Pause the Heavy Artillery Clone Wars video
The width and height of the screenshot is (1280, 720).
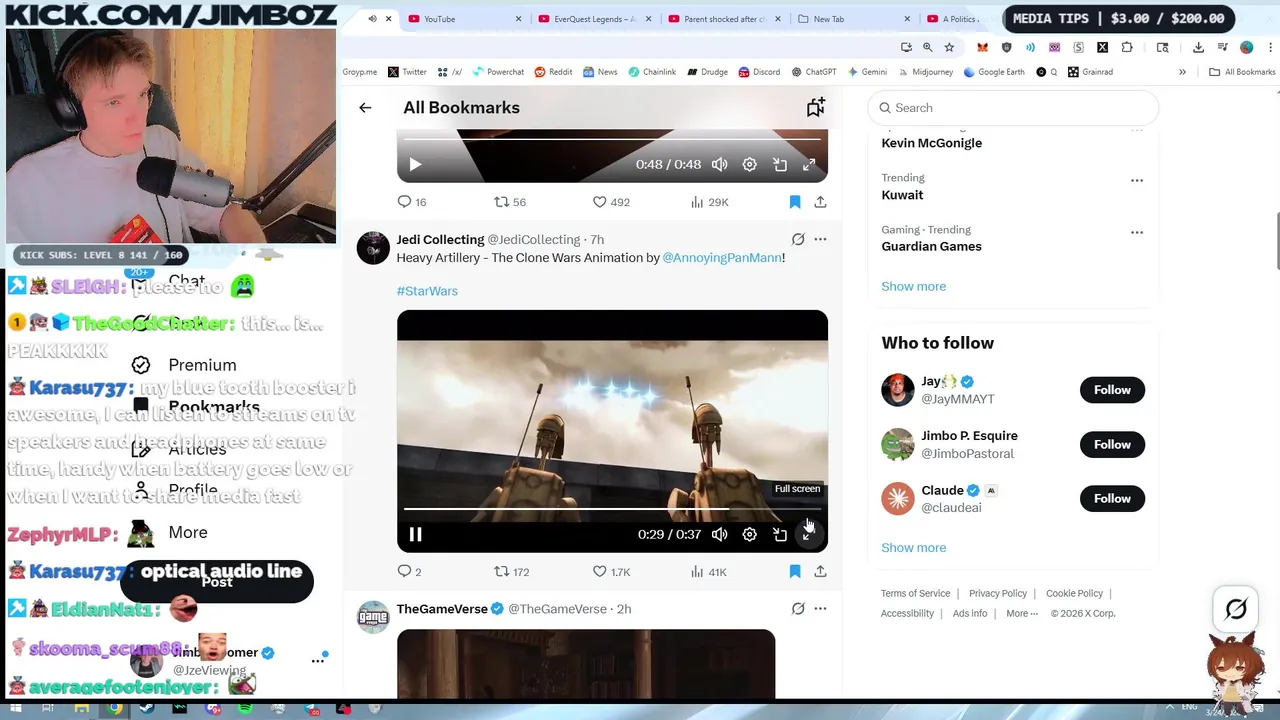coord(415,535)
